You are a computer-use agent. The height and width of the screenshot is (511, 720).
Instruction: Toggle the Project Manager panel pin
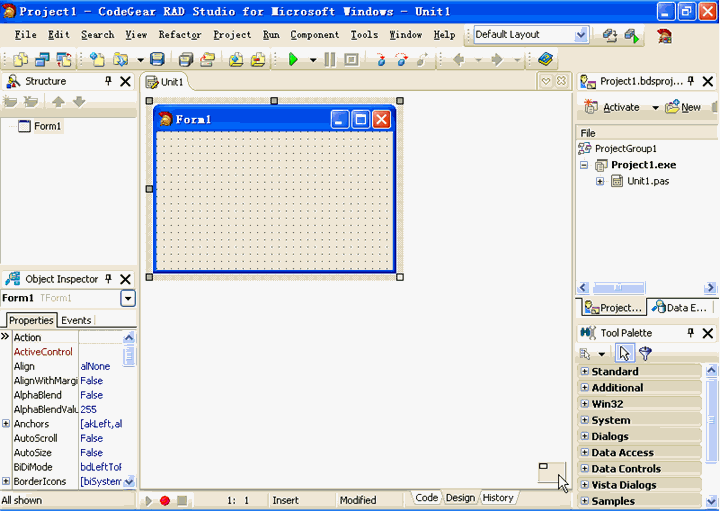point(691,81)
